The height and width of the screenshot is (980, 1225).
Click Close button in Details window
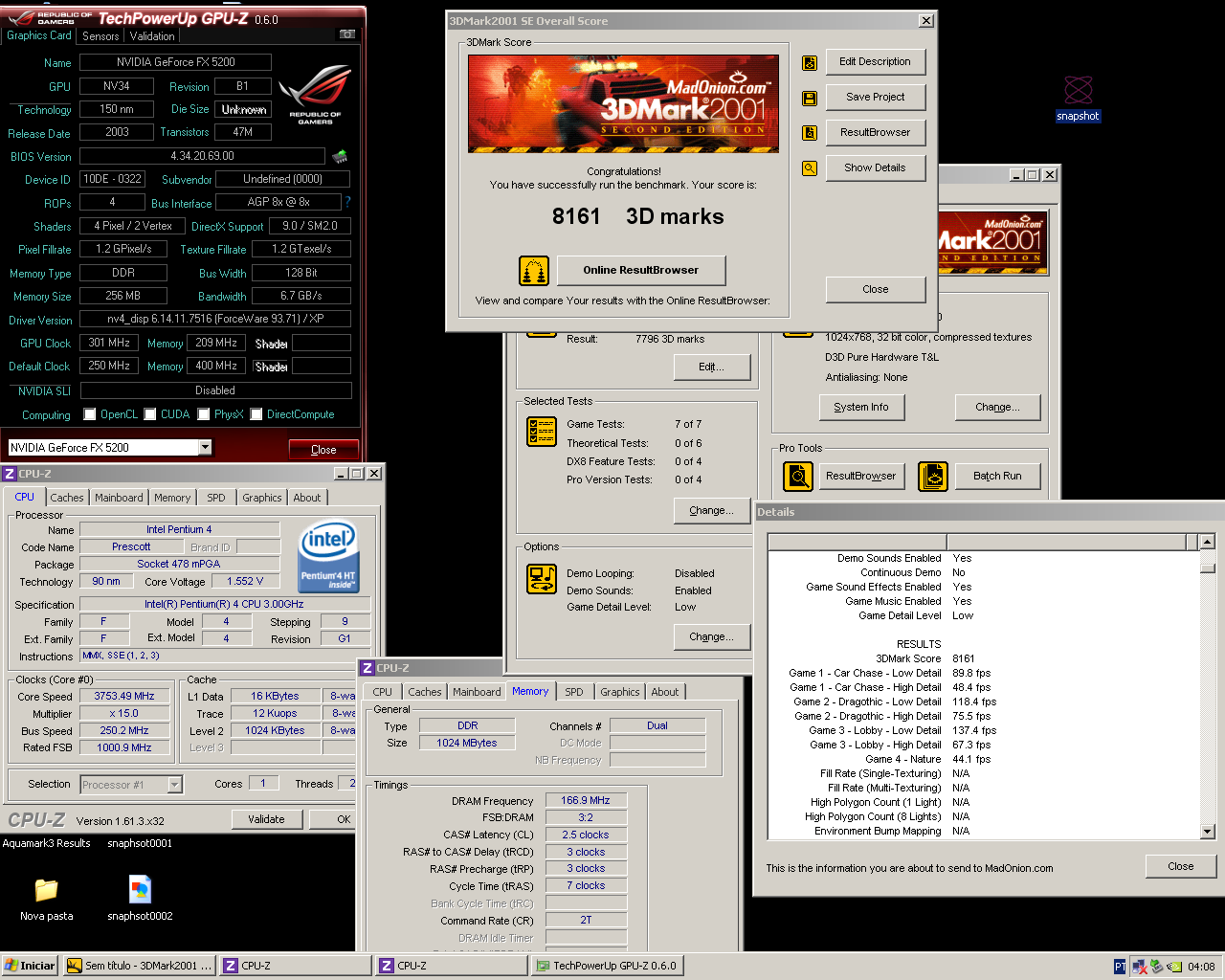(x=1181, y=866)
